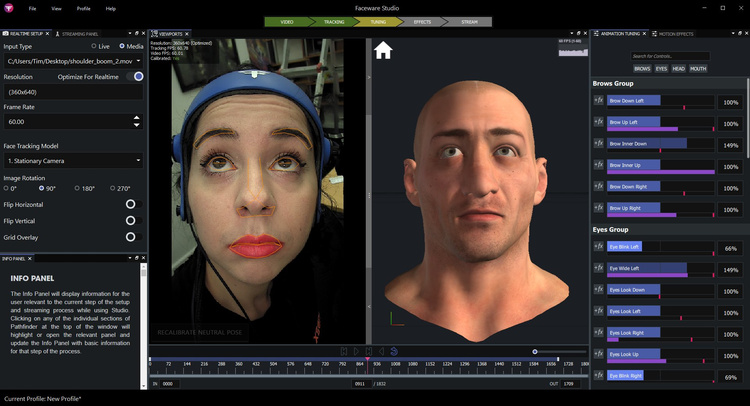Viewport: 750px width, 406px height.
Task: Float the Animation Tuning panel
Action: pyautogui.click(x=740, y=33)
